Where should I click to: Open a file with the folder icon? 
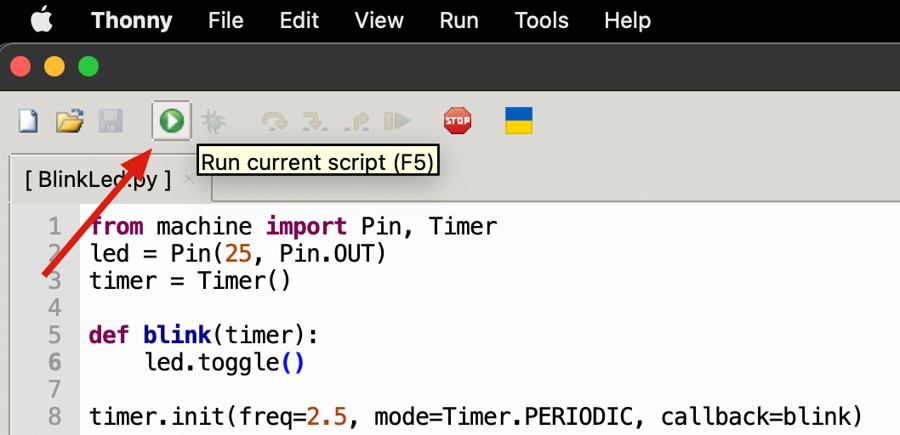69,122
